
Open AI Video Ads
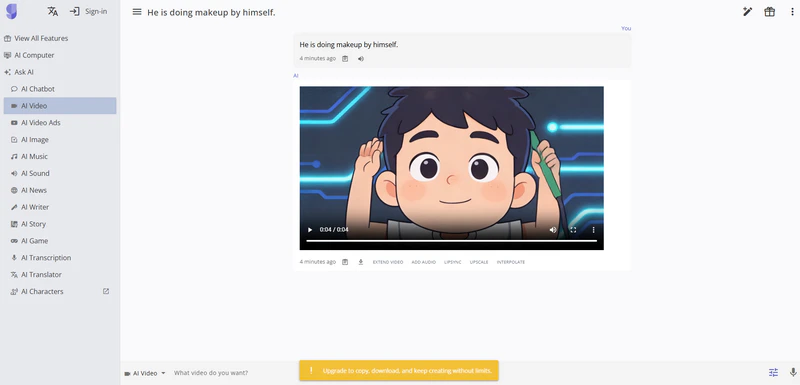coord(60,122)
